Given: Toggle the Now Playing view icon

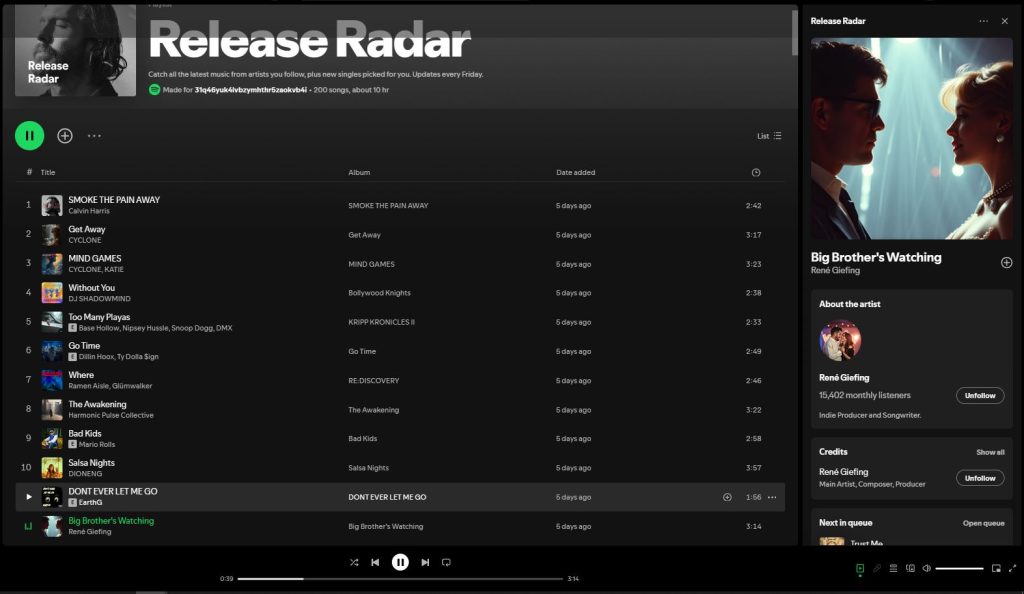Looking at the screenshot, I should click(860, 569).
